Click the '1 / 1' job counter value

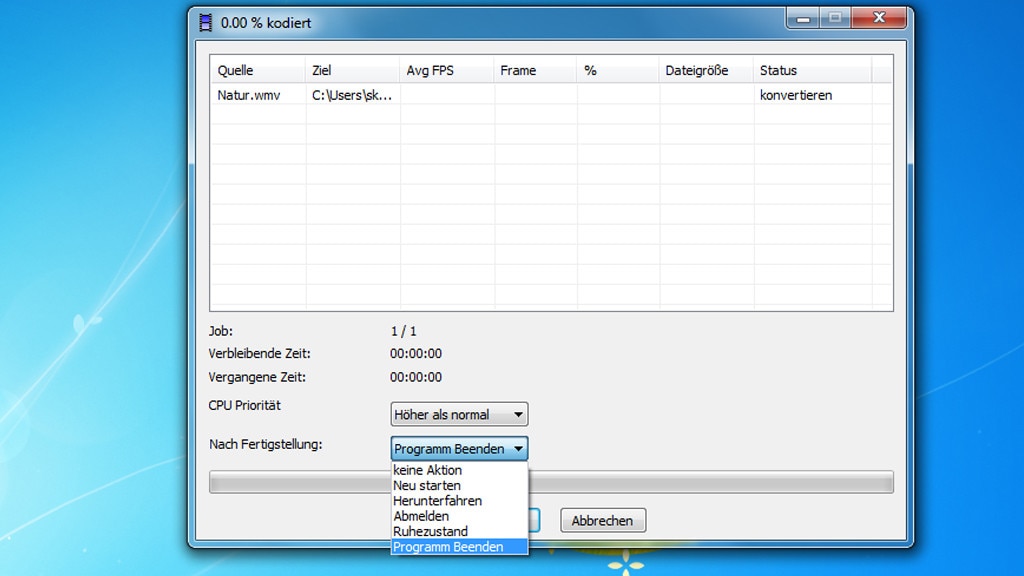pyautogui.click(x=404, y=331)
